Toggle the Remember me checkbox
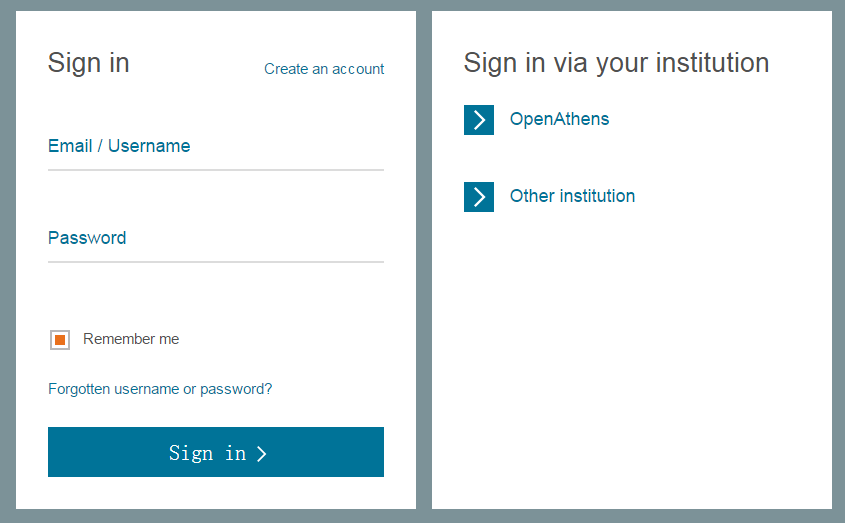 pos(60,340)
